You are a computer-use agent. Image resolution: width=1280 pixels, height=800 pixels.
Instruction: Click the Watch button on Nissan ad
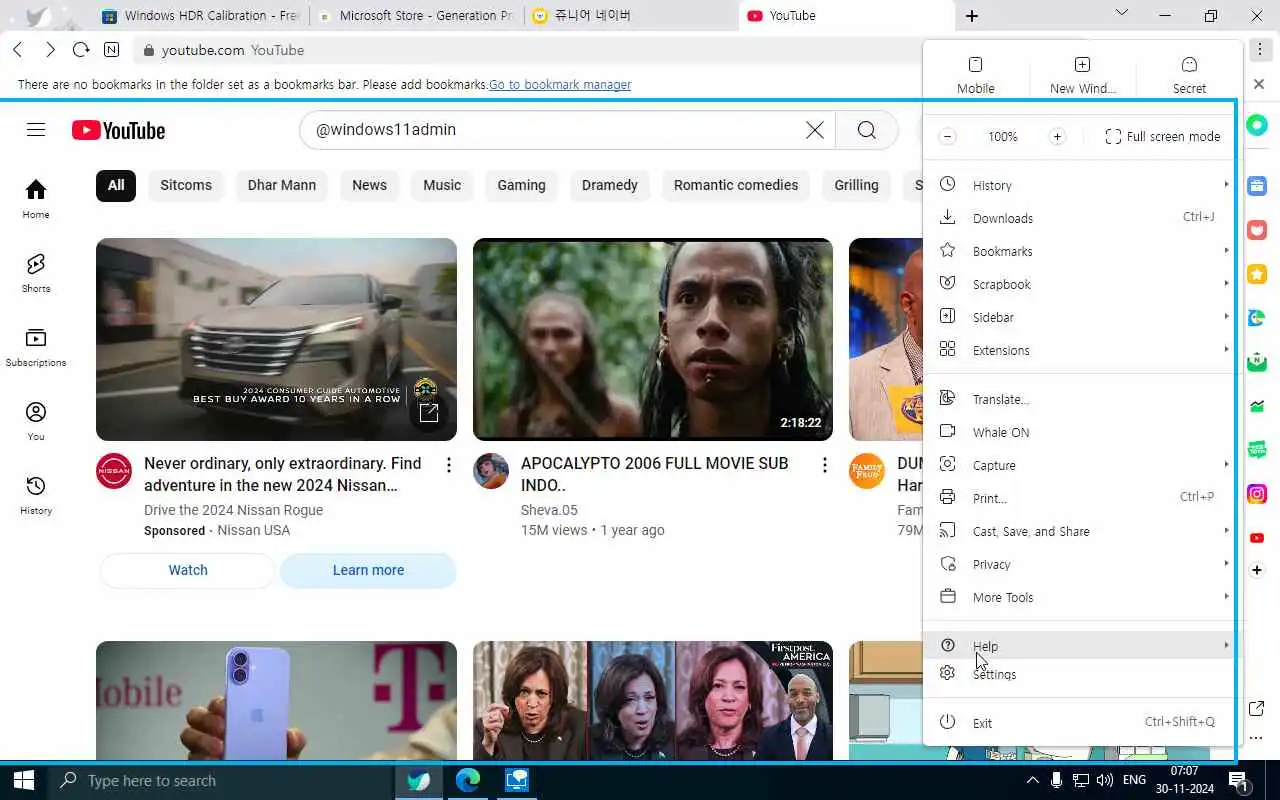pos(188,570)
